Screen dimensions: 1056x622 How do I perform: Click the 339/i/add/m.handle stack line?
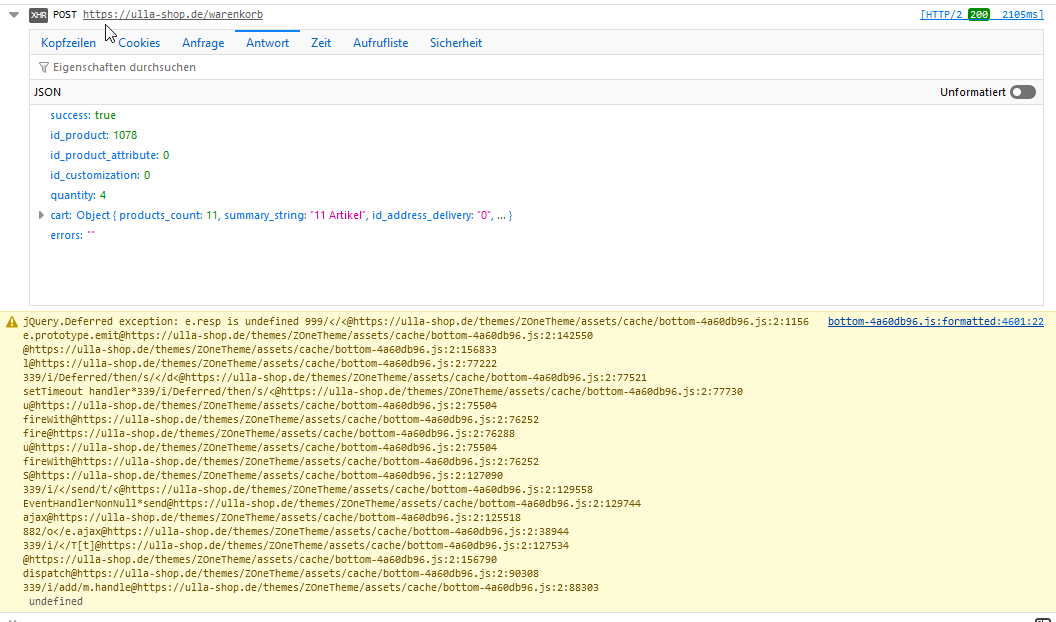310,588
